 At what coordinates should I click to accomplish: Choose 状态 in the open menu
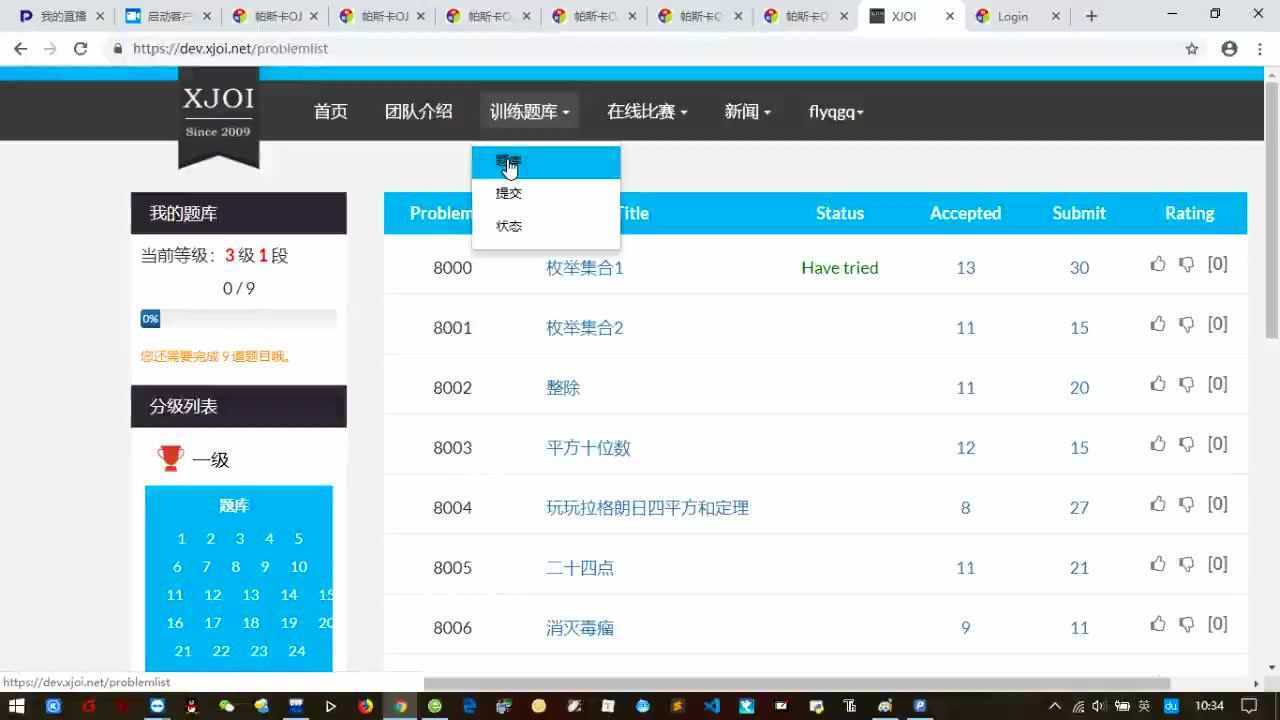[509, 226]
